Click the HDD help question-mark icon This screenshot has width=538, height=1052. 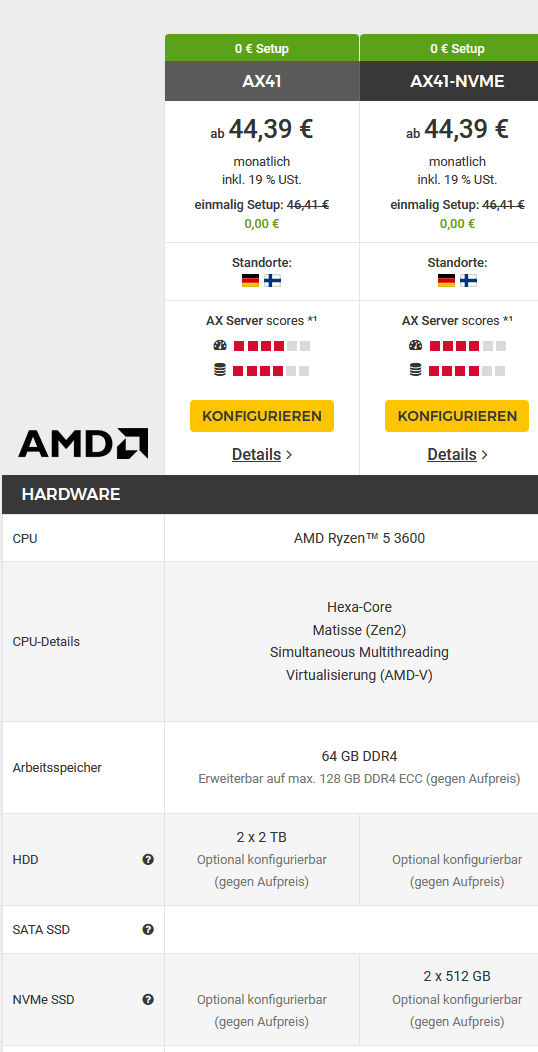(148, 859)
